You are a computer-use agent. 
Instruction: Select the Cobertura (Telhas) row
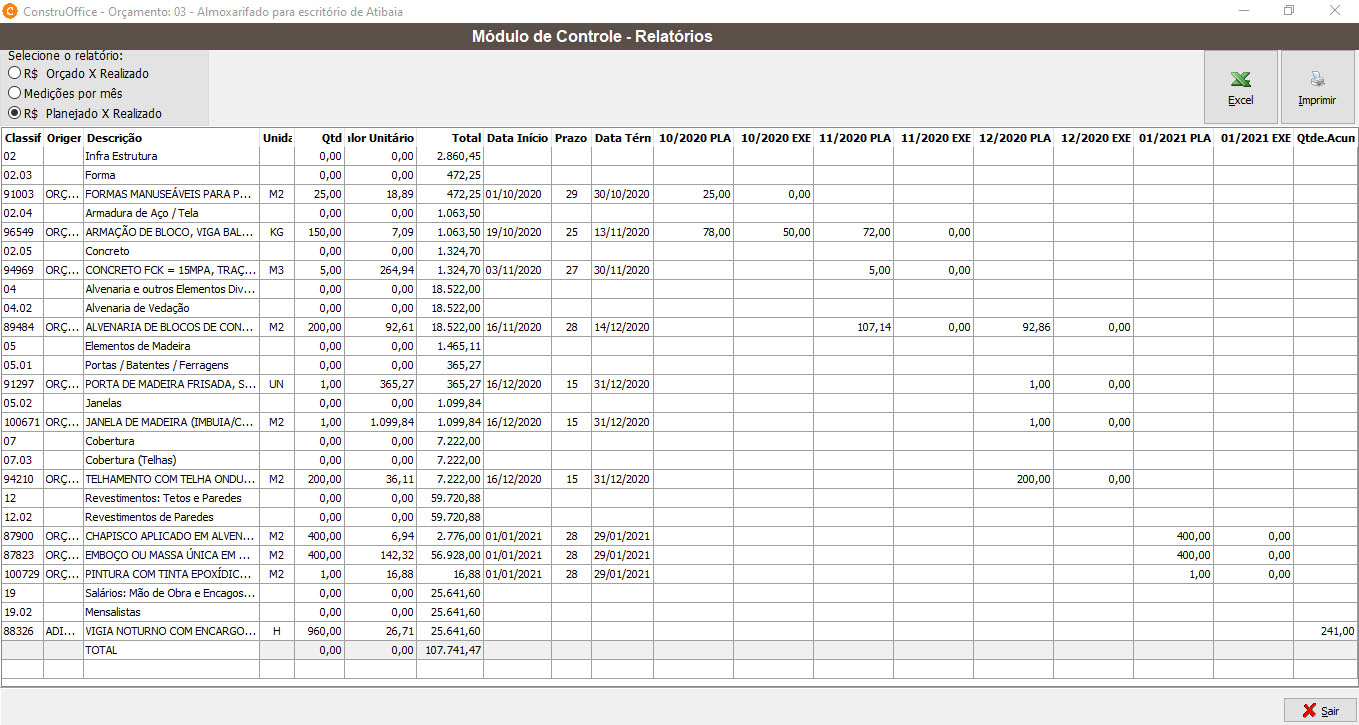(x=679, y=460)
